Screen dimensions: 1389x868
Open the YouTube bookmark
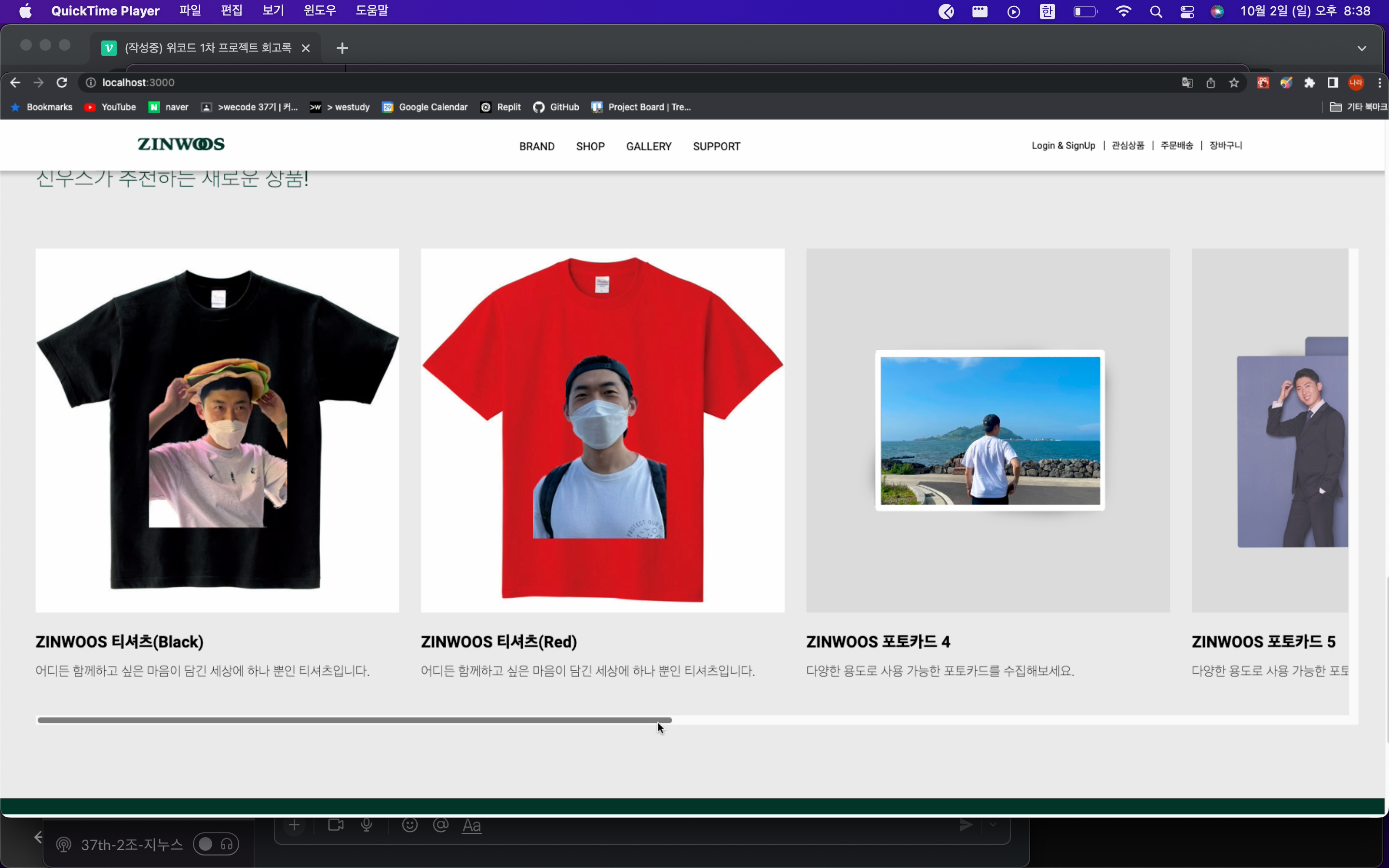point(109,107)
